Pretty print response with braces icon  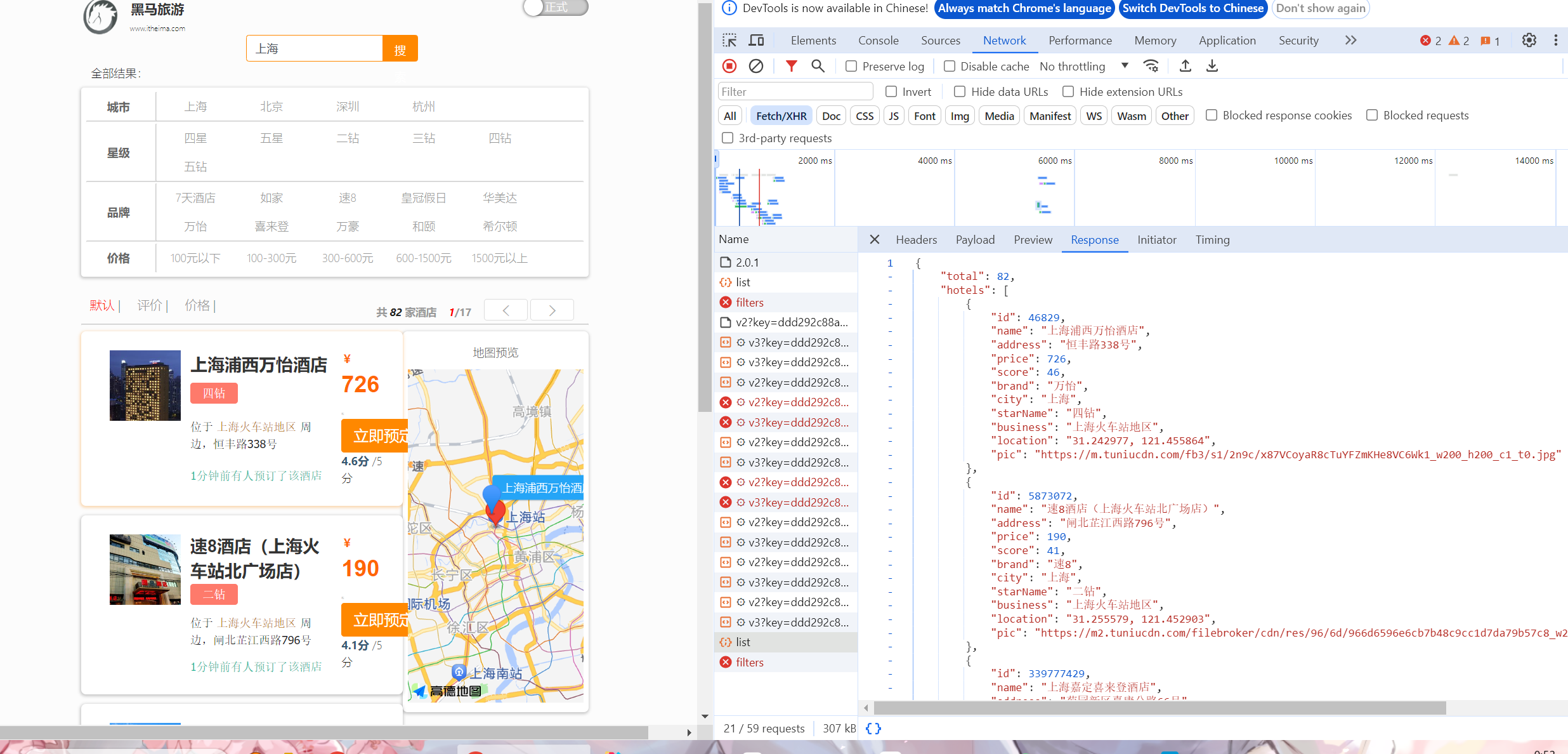[873, 729]
